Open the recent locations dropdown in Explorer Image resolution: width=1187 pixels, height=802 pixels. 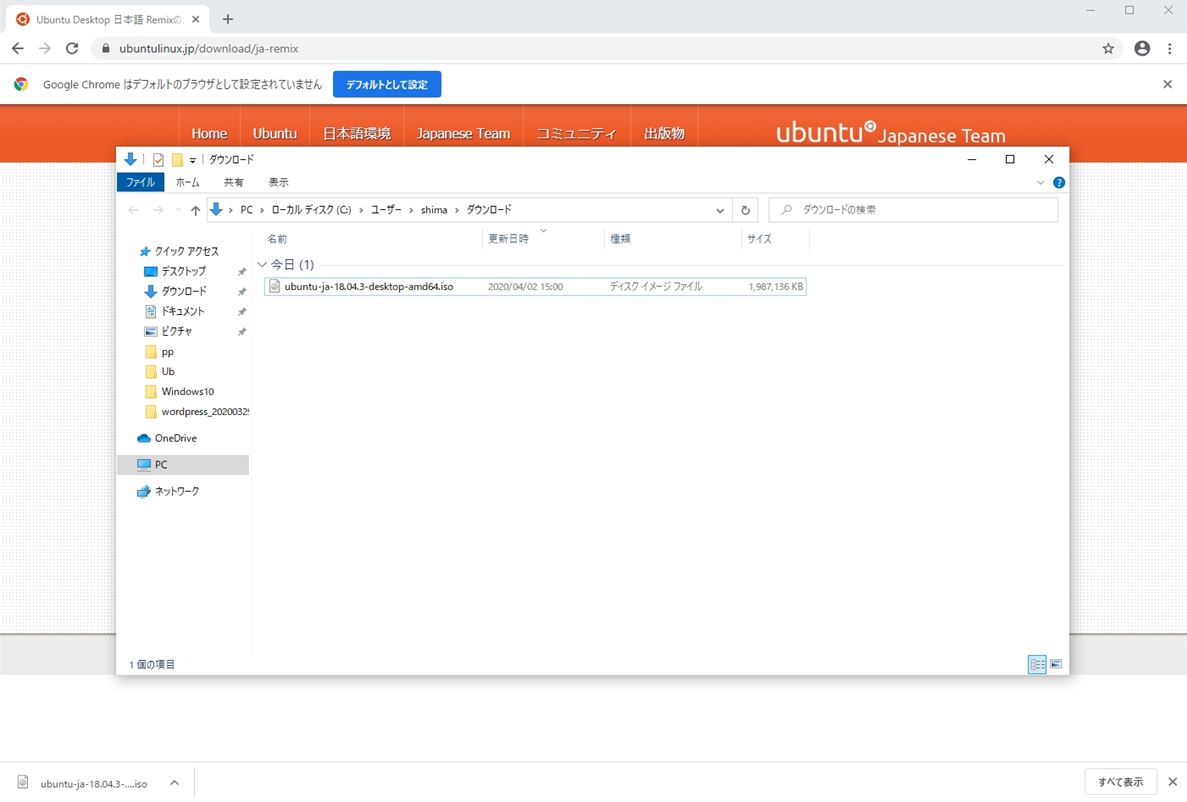(178, 210)
